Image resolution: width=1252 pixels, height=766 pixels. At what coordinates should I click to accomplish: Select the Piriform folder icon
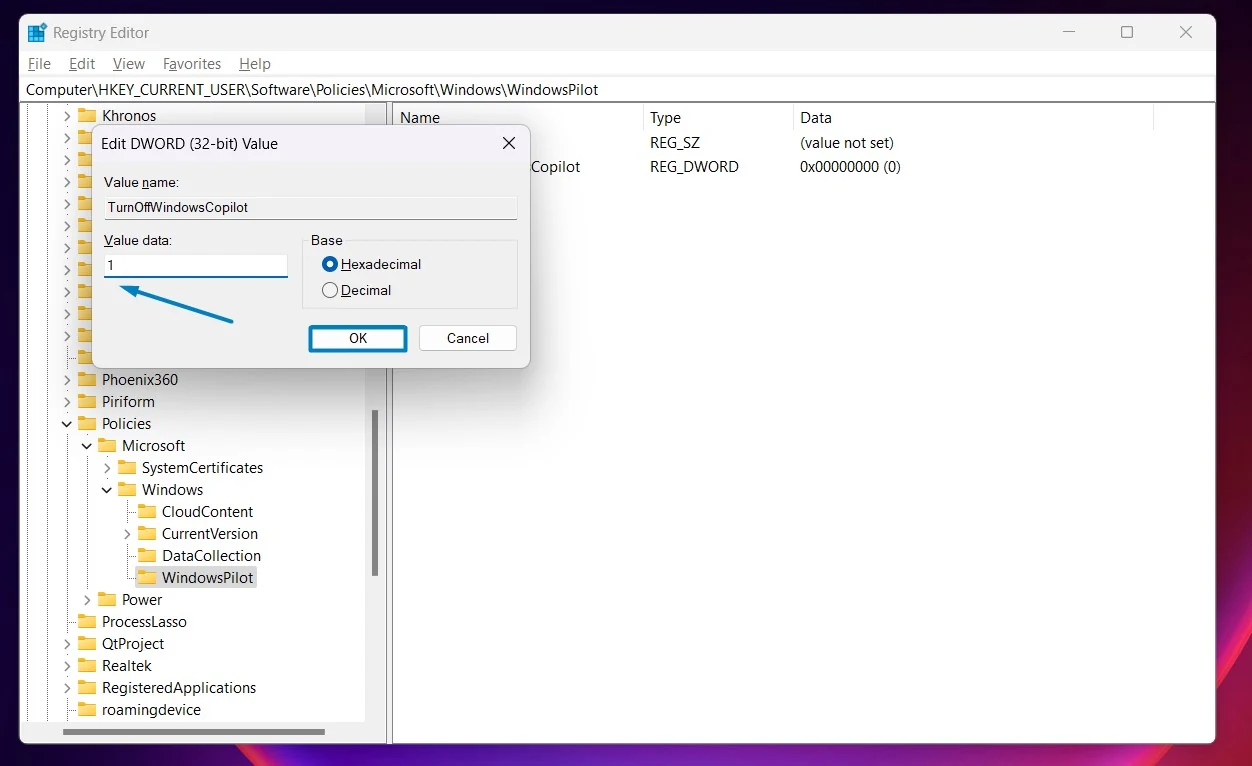(87, 402)
